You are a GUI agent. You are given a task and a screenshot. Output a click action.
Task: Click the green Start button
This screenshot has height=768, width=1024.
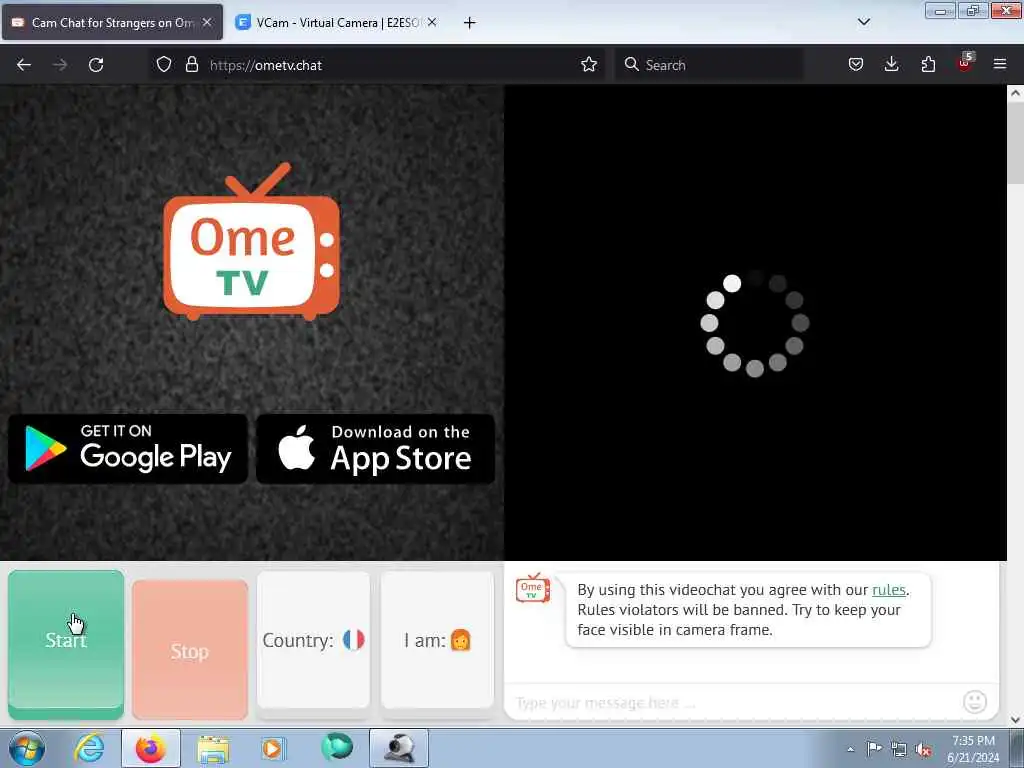pyautogui.click(x=66, y=645)
